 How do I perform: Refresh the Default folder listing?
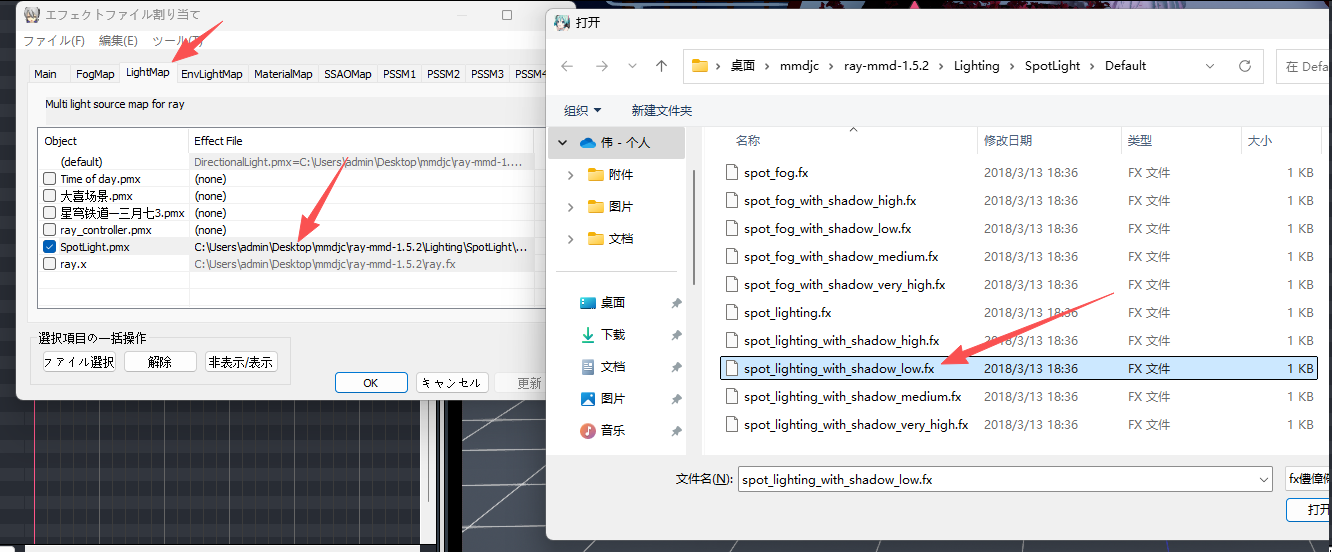tap(1245, 66)
